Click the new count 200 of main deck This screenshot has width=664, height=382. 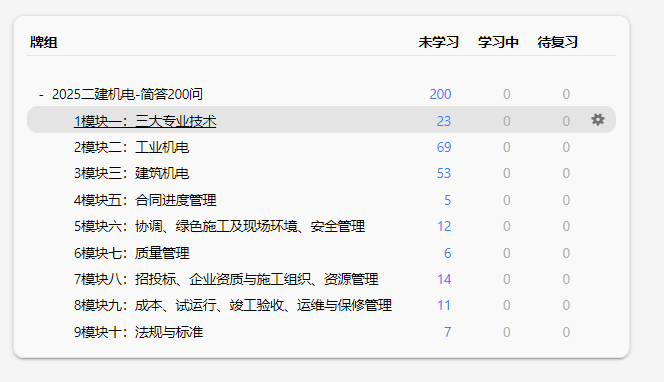tap(440, 94)
